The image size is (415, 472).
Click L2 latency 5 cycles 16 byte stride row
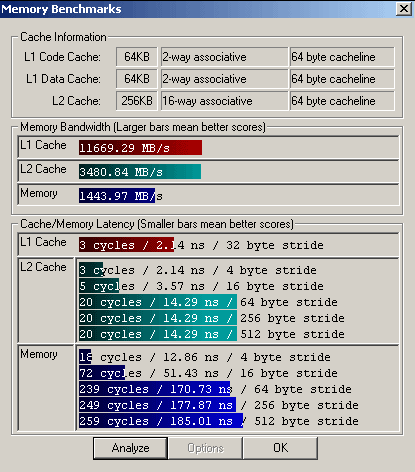pos(201,286)
